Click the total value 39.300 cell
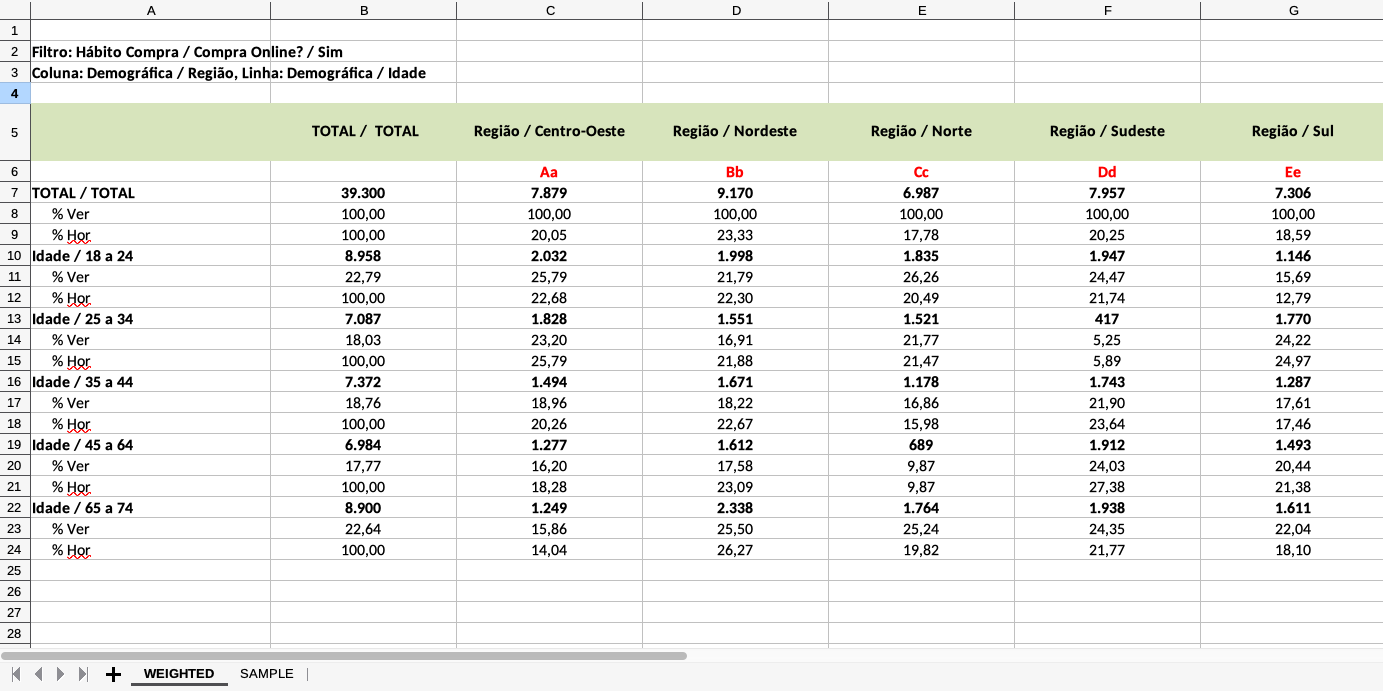This screenshot has width=1383, height=691. coord(363,193)
